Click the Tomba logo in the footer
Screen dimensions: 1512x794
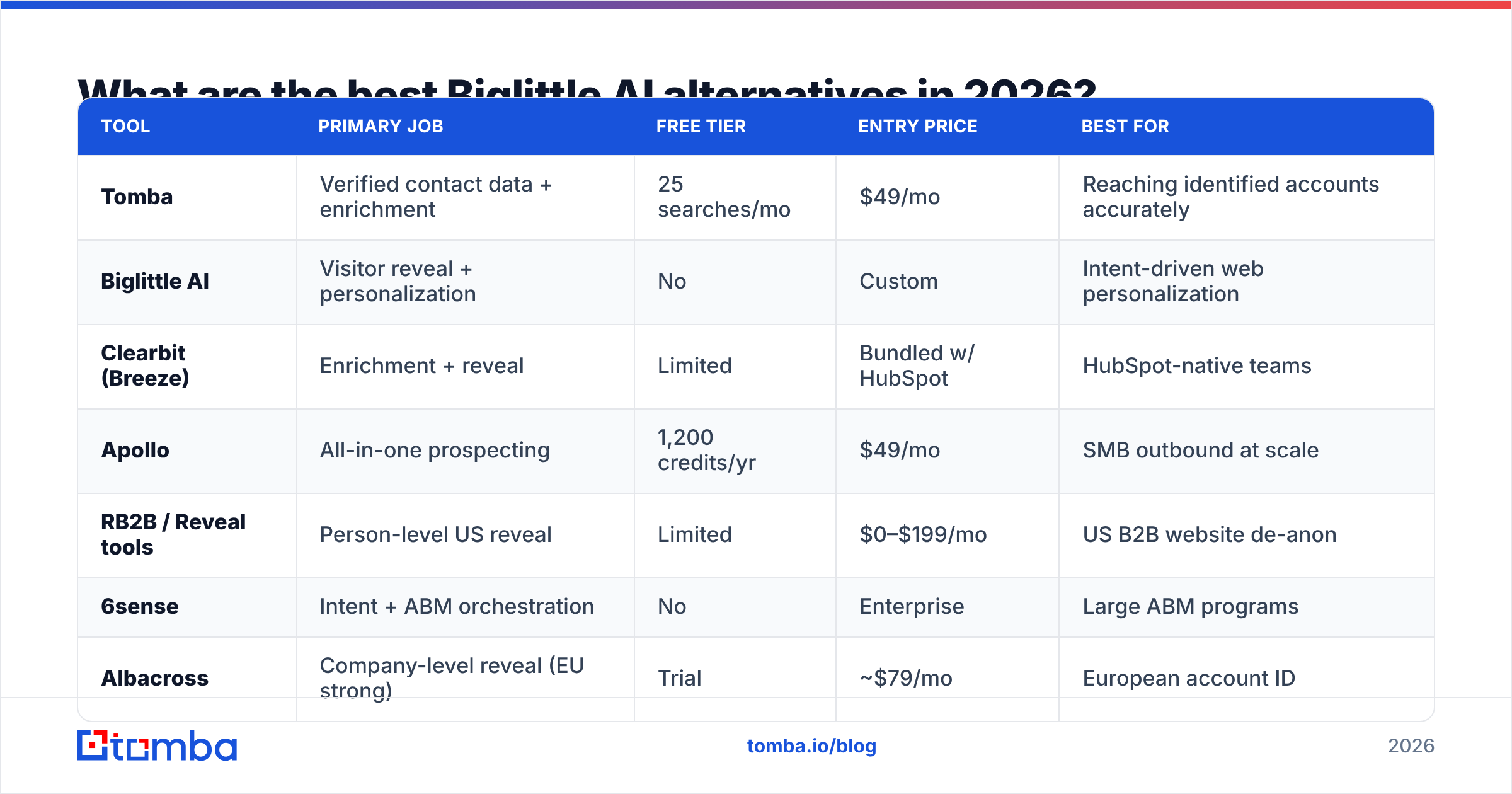[157, 745]
